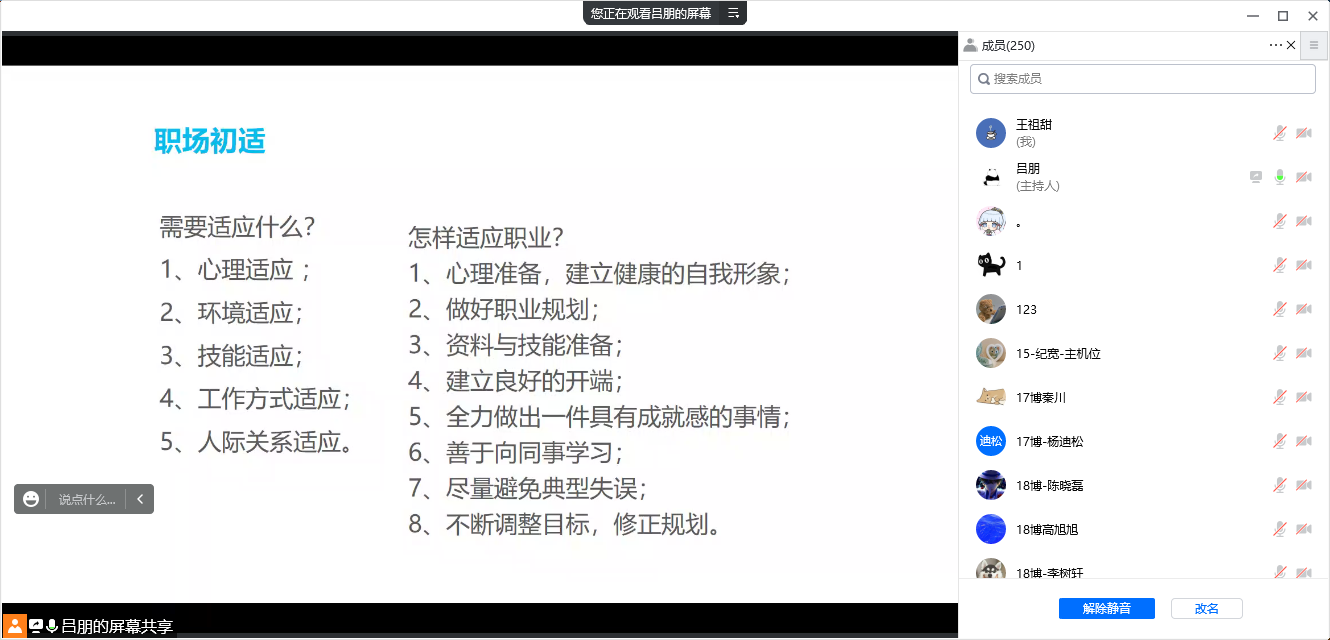
Task: Click the 改名 rename button
Action: tap(1206, 608)
